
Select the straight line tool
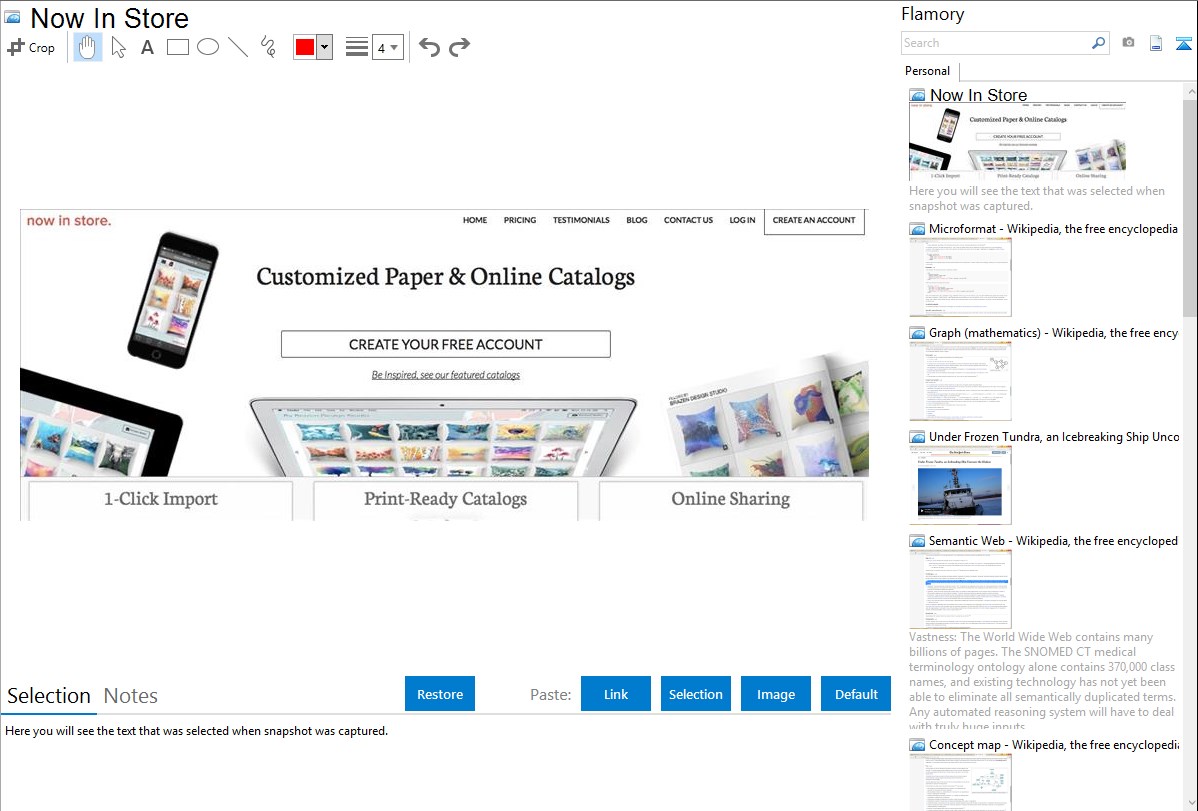coord(238,47)
